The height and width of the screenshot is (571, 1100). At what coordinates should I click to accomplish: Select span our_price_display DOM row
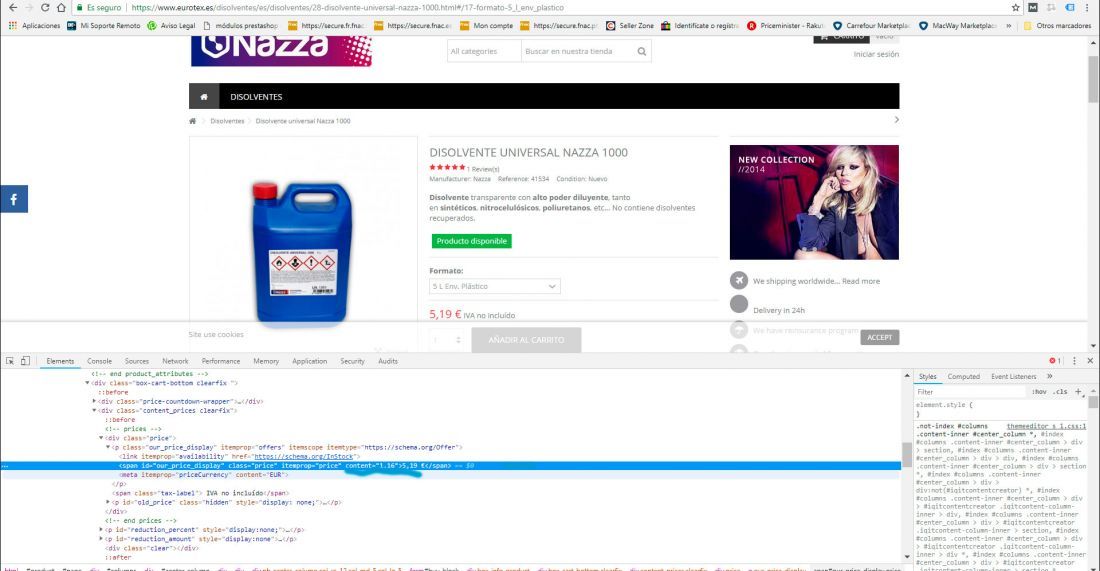450,465
